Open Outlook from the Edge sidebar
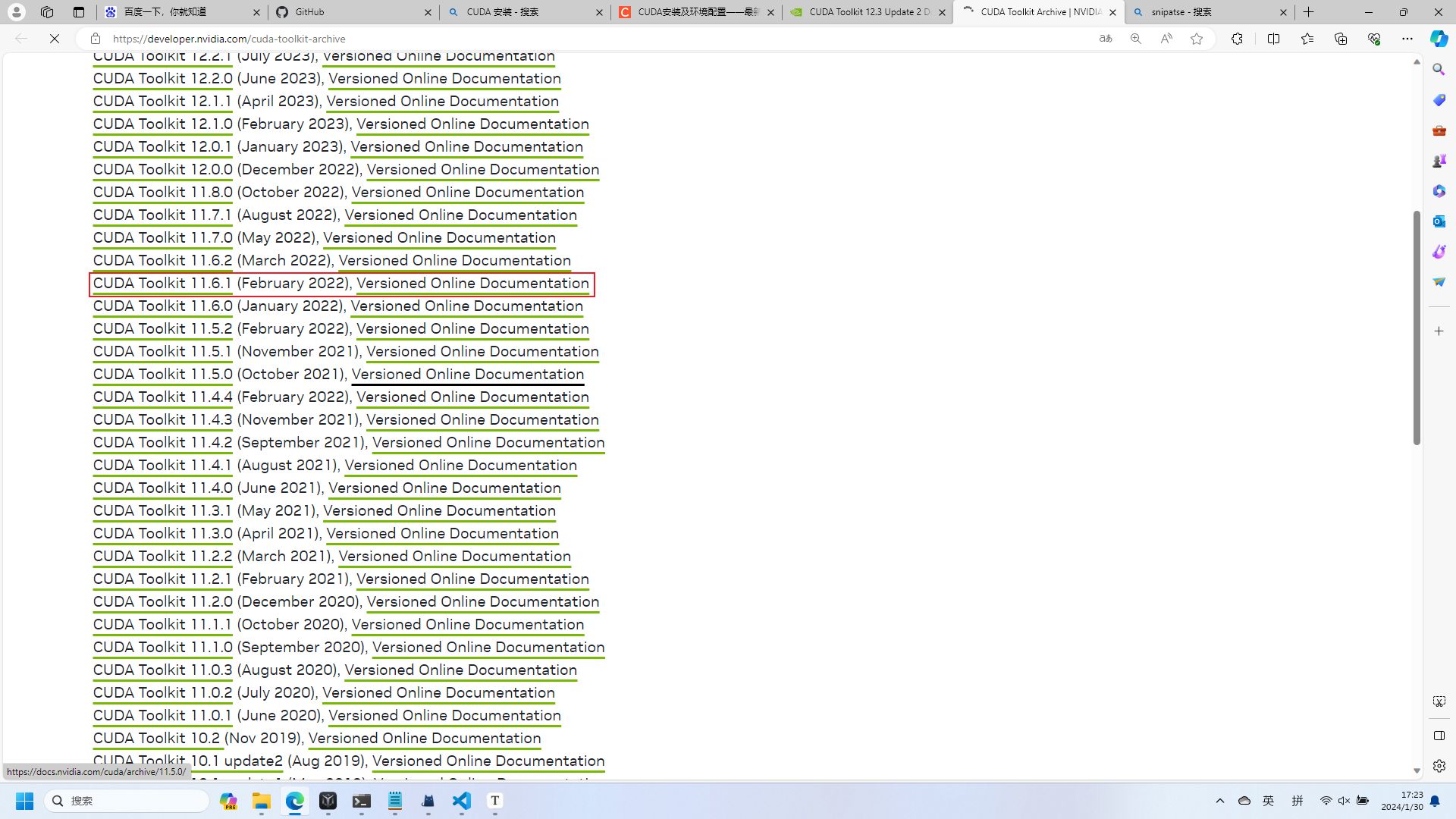The height and width of the screenshot is (819, 1456). (1439, 221)
